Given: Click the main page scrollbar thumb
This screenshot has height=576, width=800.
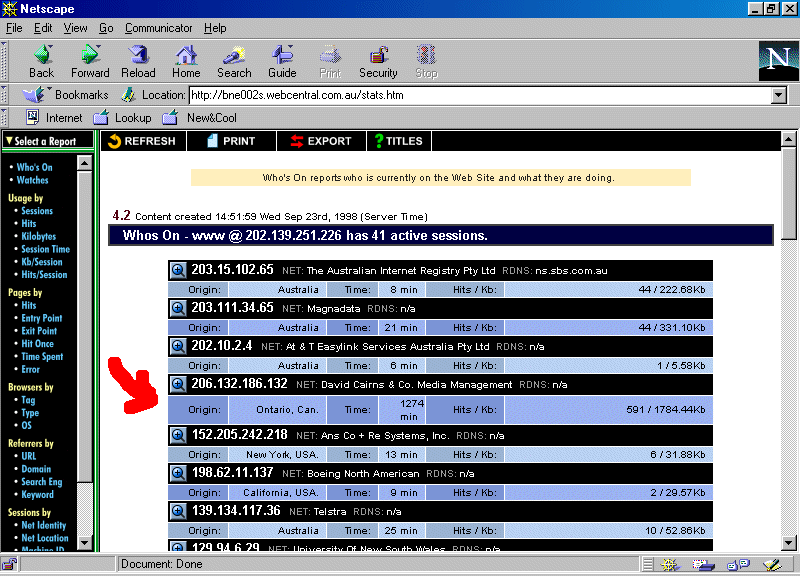Looking at the screenshot, I should 788,192.
